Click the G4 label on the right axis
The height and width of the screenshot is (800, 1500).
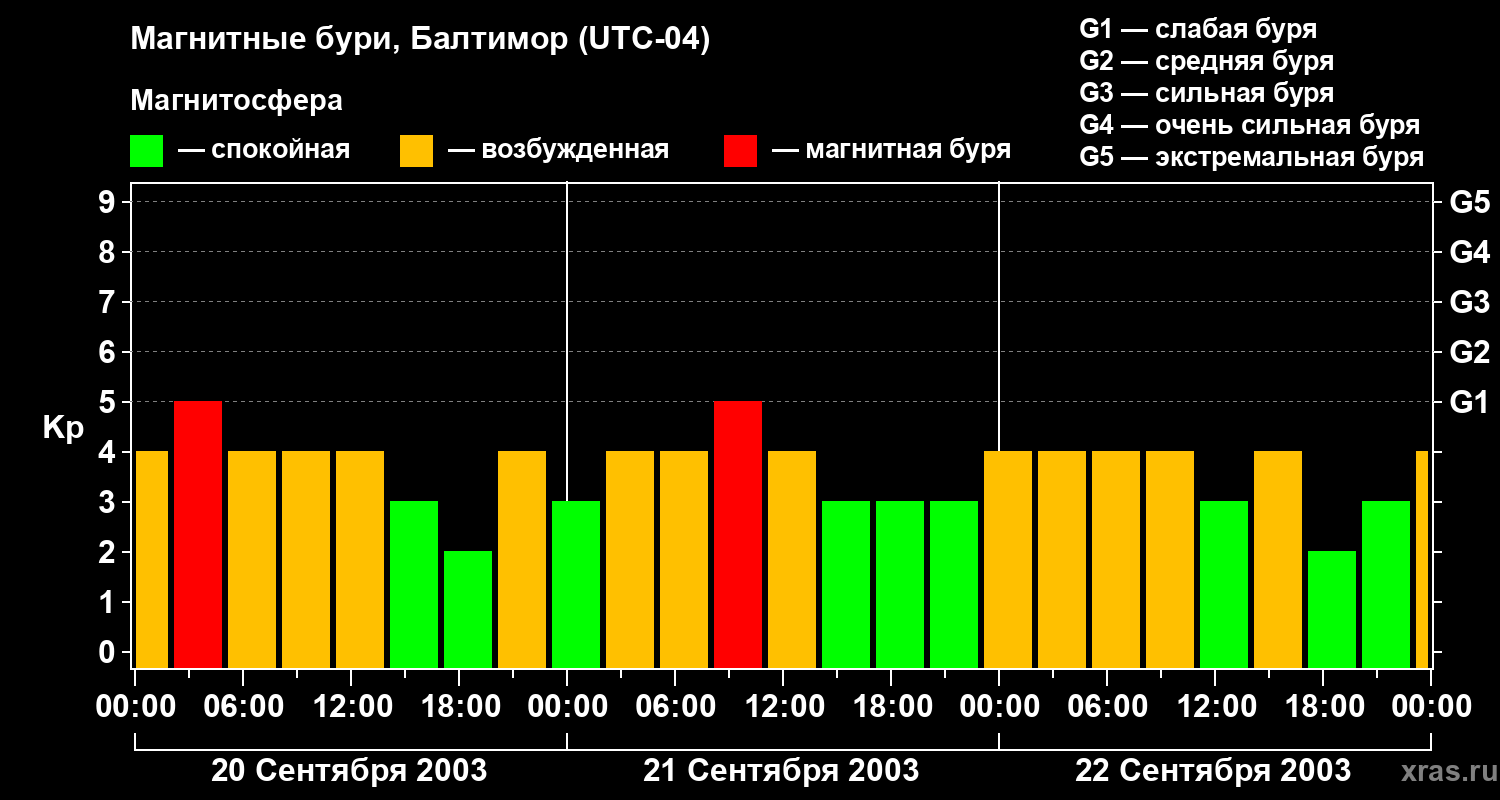pyautogui.click(x=1470, y=252)
